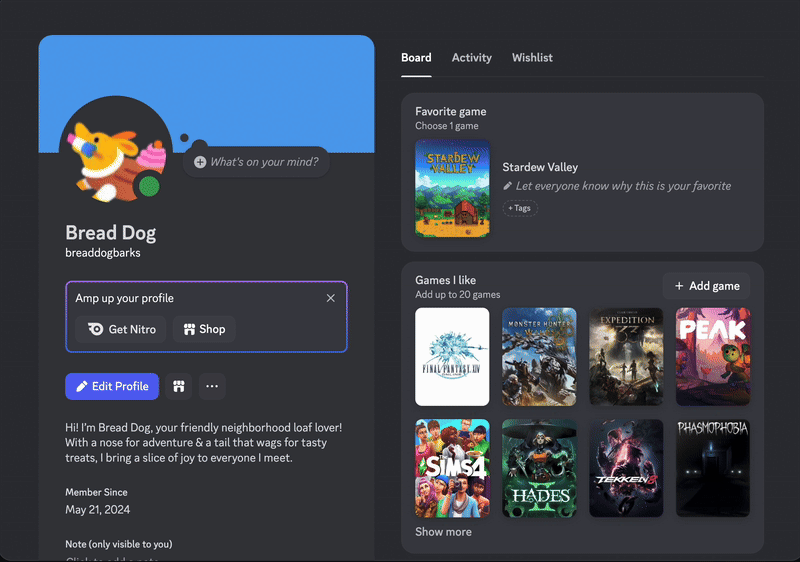800x562 pixels.
Task: Click the Add game button
Action: 707,286
